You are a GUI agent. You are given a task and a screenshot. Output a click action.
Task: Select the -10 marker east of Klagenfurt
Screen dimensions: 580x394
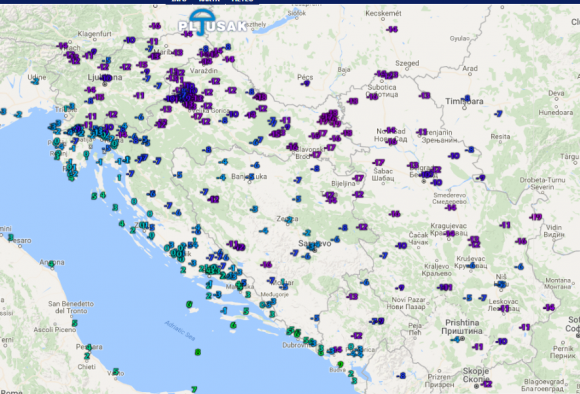pos(129,40)
